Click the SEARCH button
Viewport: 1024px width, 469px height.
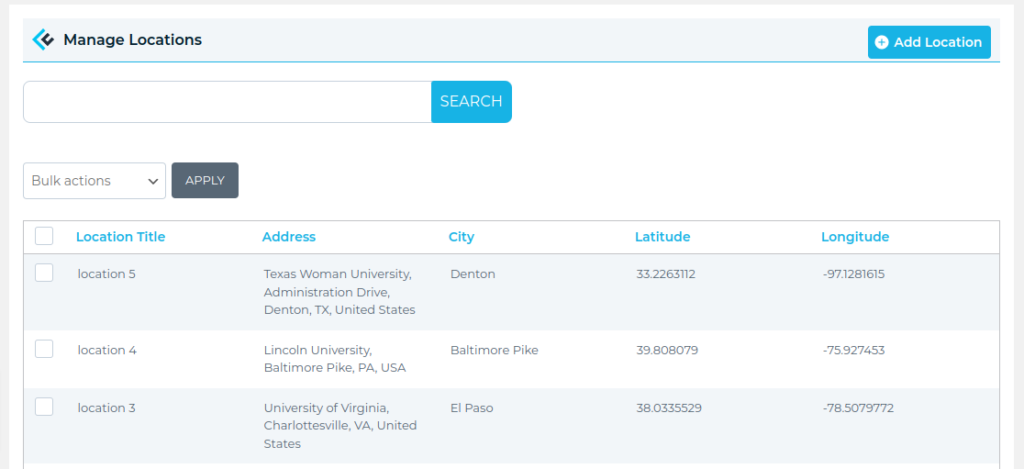point(471,102)
